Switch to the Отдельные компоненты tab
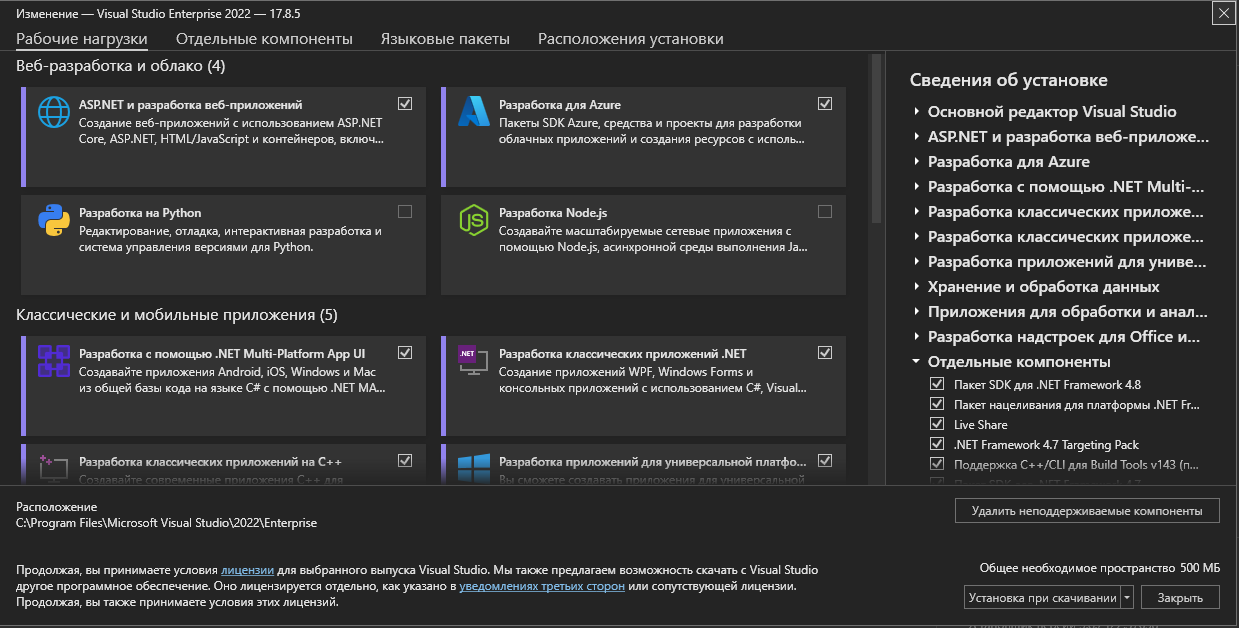1239x628 pixels. (264, 39)
